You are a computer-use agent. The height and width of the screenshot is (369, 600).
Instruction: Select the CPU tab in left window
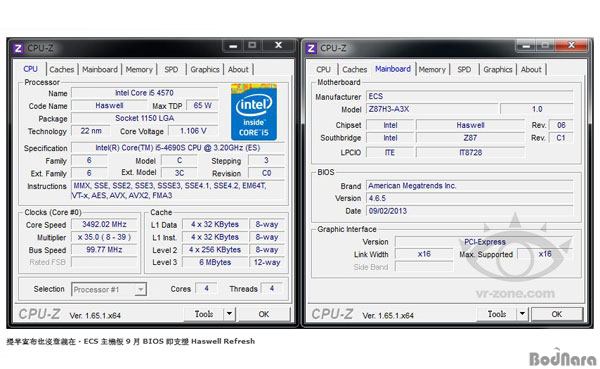point(30,69)
